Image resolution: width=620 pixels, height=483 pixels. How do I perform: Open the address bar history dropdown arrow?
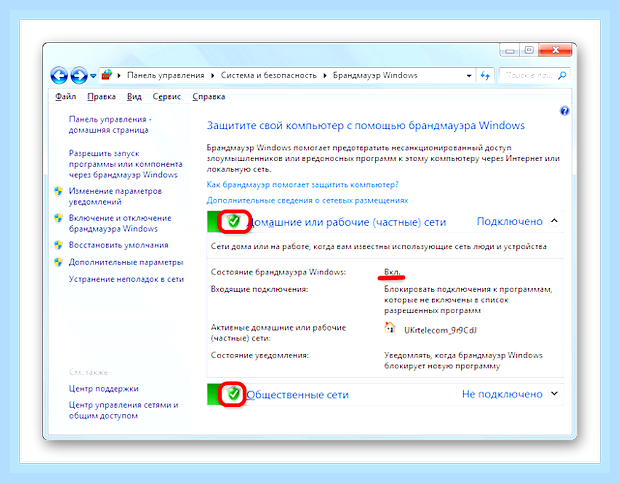click(469, 75)
